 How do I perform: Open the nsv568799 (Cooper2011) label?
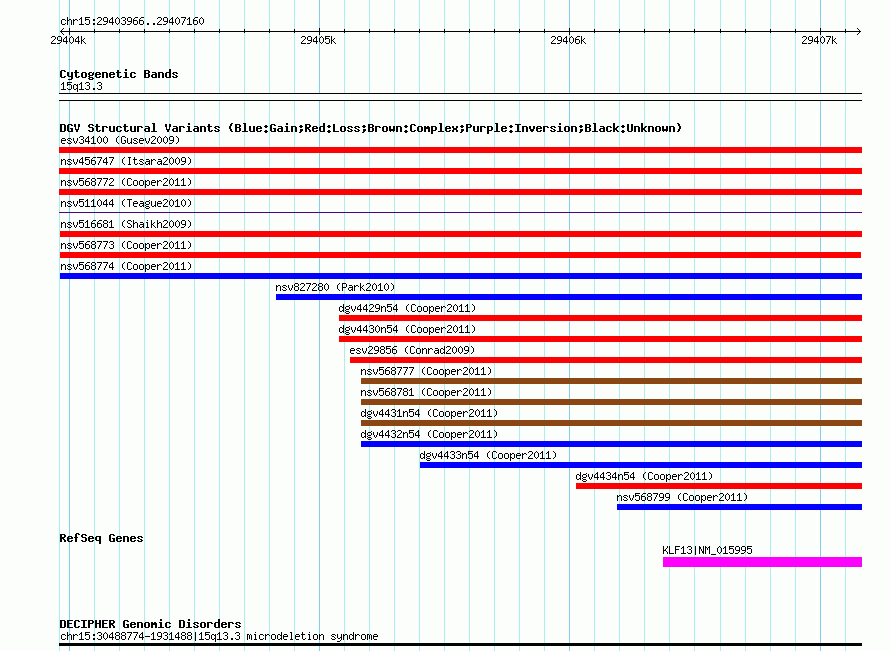(682, 497)
